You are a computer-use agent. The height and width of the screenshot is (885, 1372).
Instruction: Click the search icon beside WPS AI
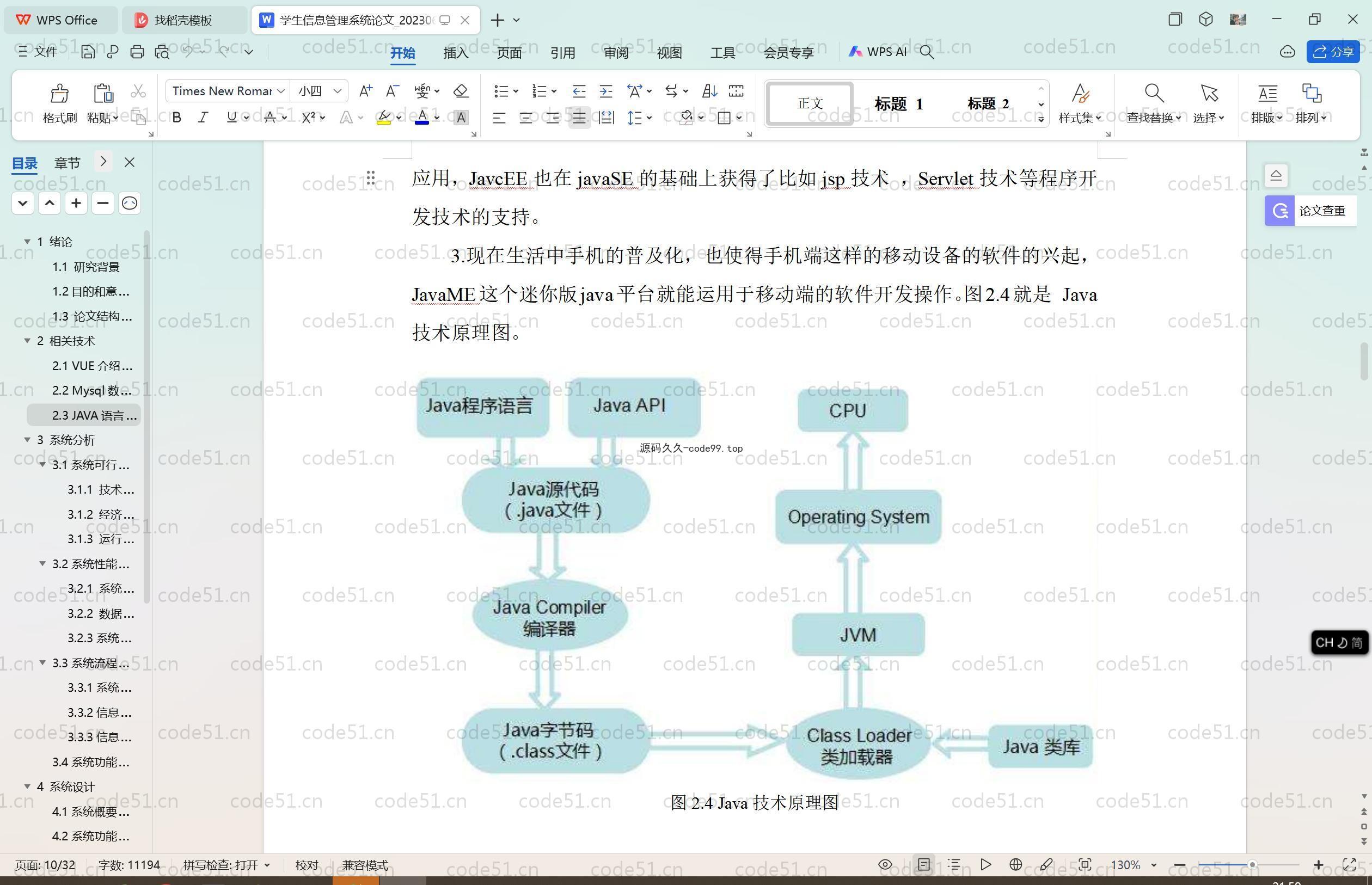[927, 52]
